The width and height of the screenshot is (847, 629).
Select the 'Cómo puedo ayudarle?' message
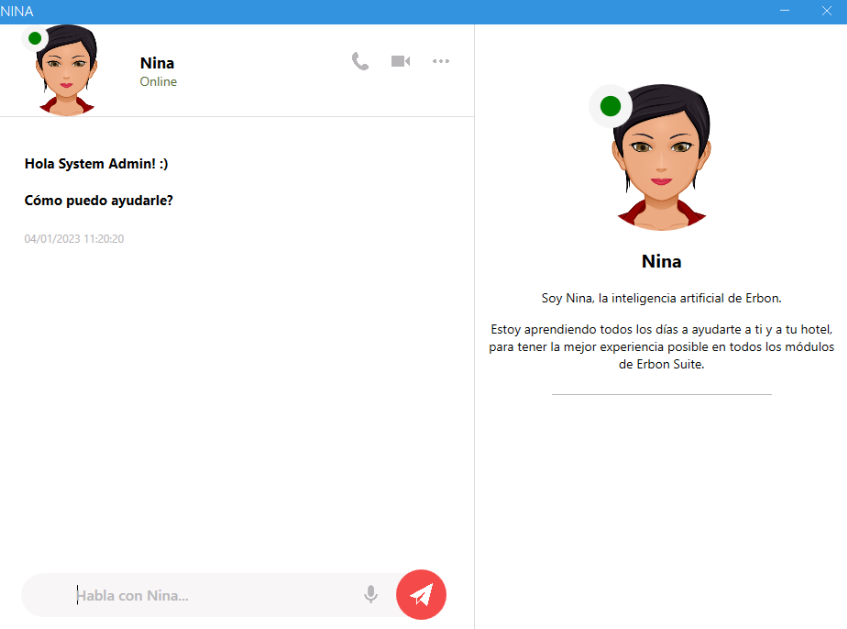tap(98, 200)
